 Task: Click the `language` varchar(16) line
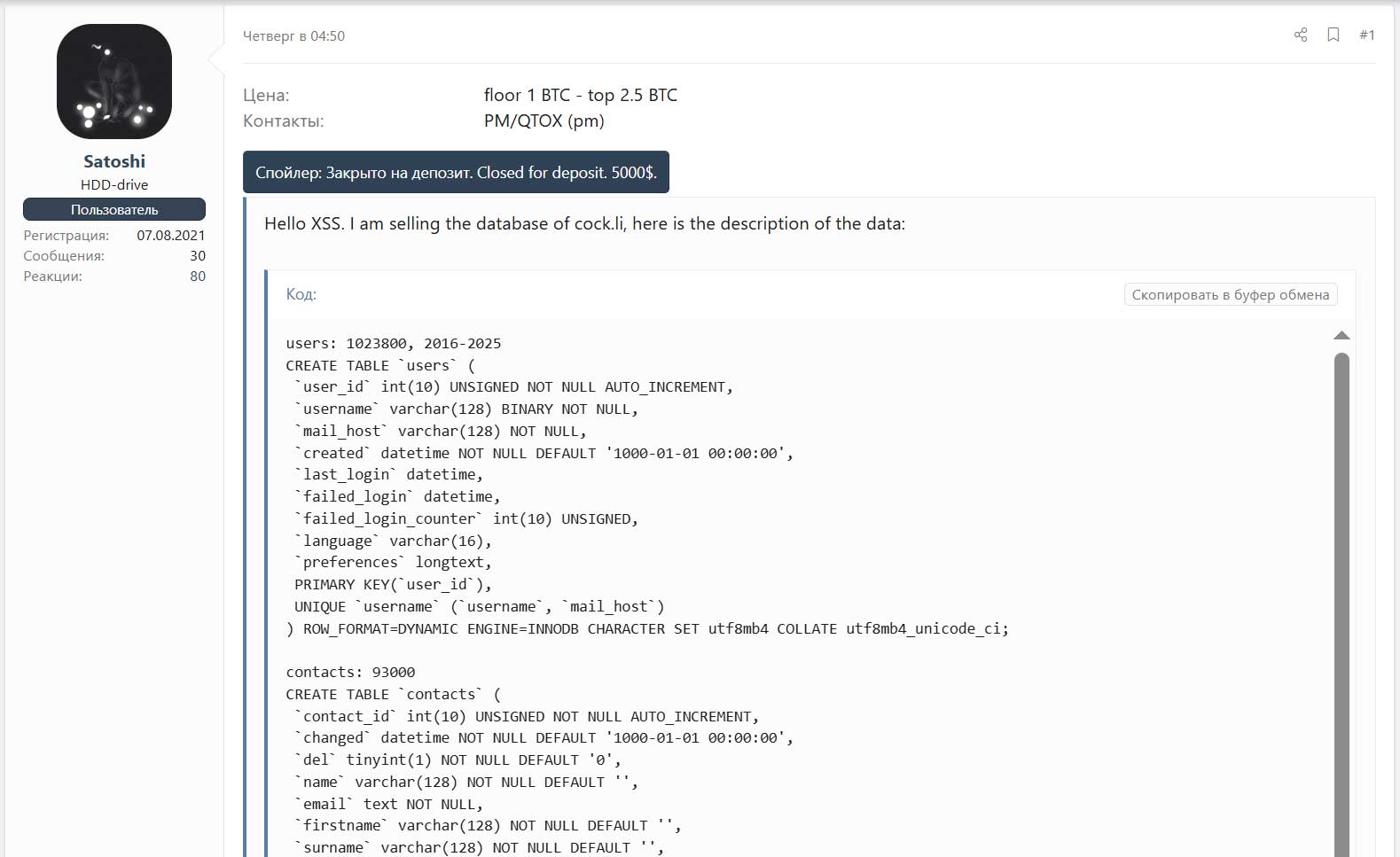tap(393, 541)
